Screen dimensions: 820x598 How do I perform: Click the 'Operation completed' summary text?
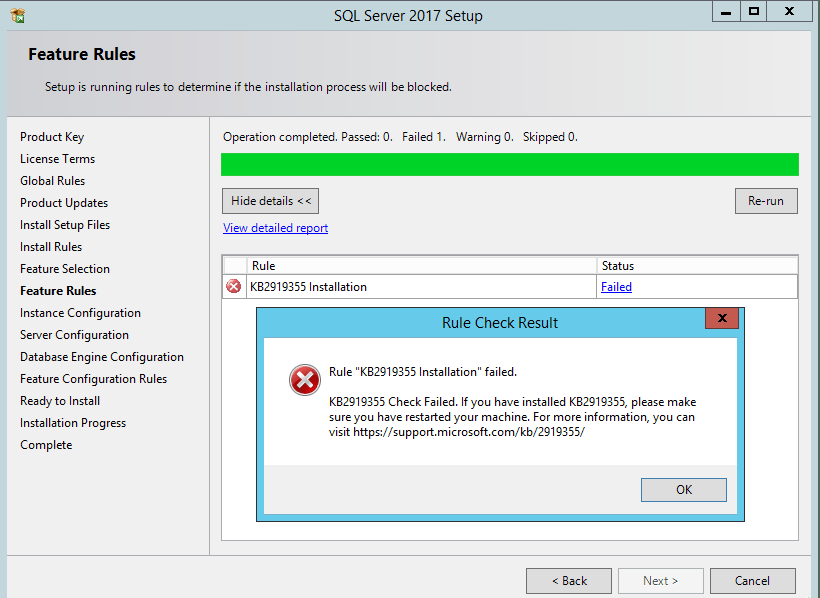[400, 137]
